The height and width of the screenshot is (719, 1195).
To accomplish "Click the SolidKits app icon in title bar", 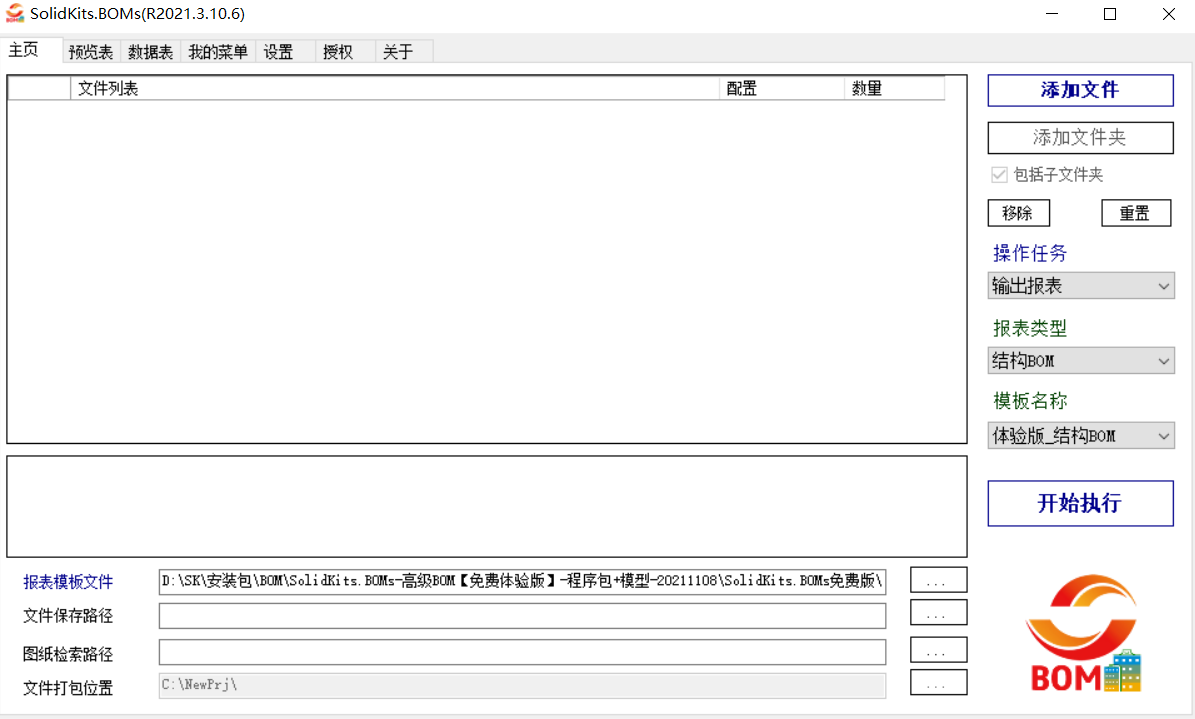I will pos(14,13).
